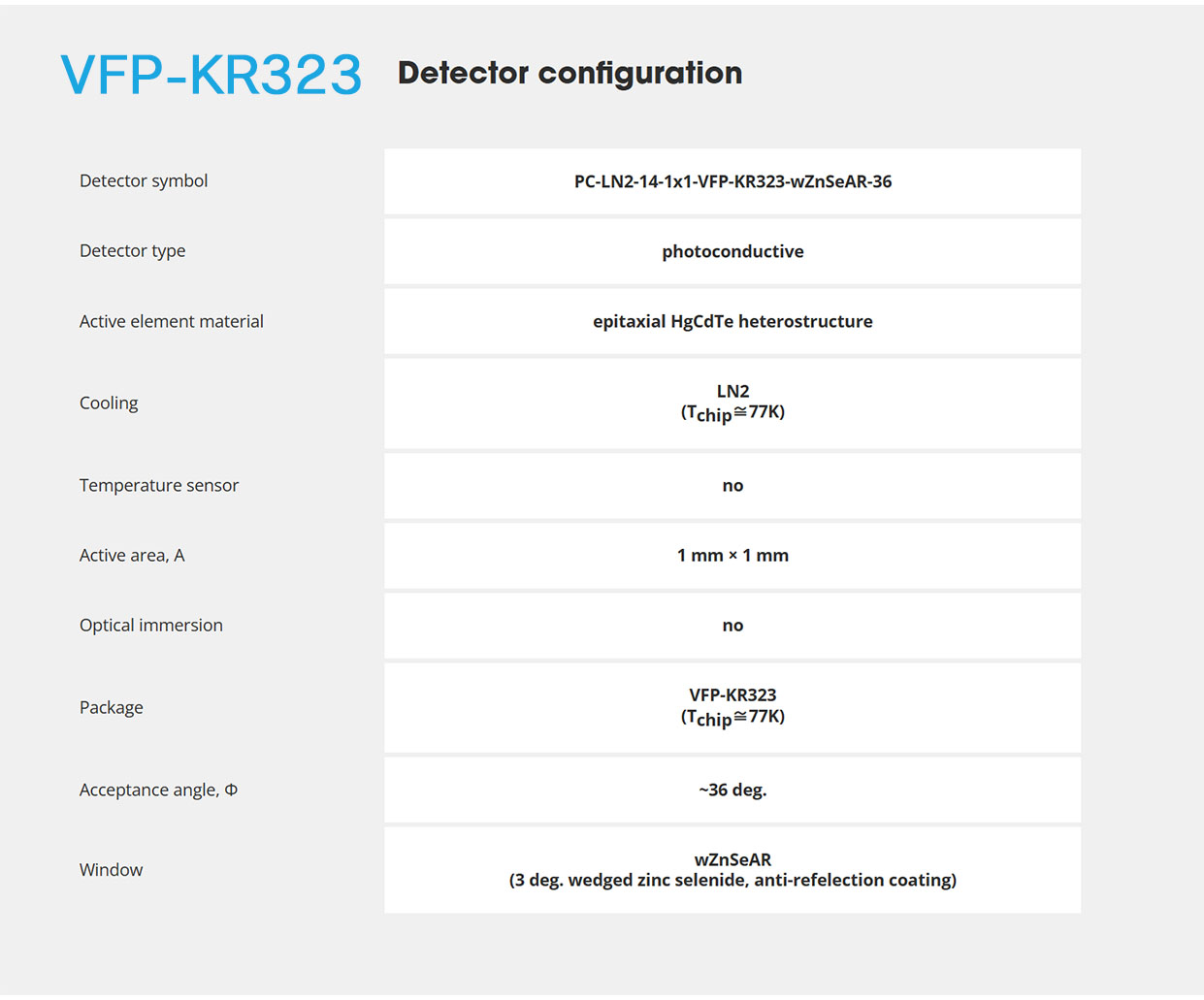Click the VFP-KR323 blue heading
The height and width of the screenshot is (1000, 1204).
(211, 75)
